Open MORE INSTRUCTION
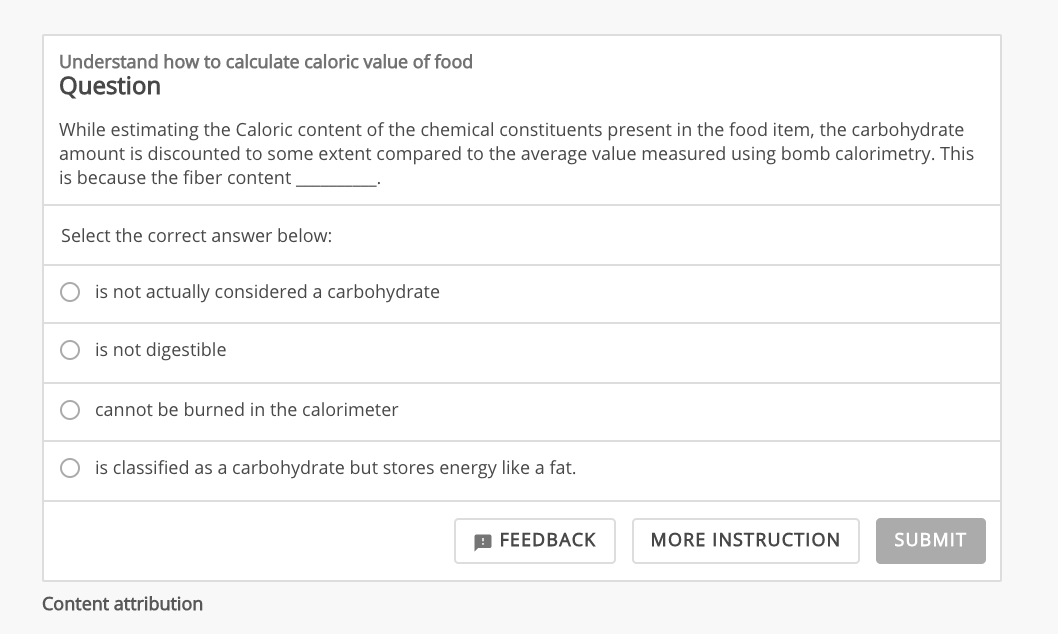 (x=745, y=540)
